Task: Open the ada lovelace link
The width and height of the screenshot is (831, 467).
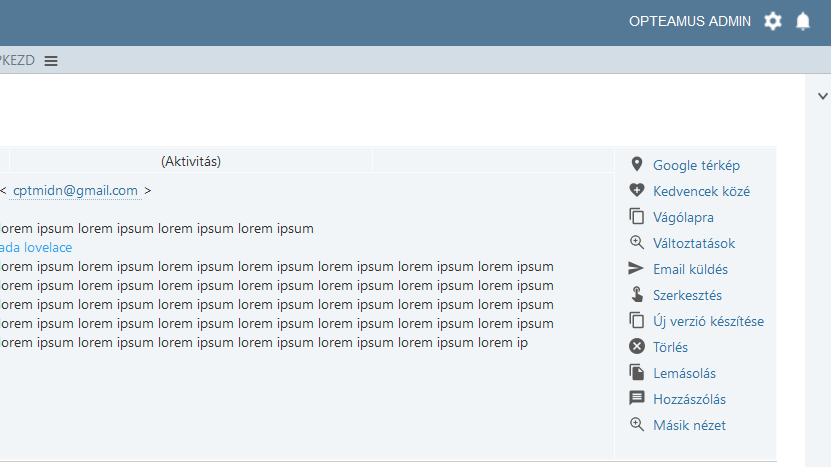Action: pyautogui.click(x=36, y=247)
